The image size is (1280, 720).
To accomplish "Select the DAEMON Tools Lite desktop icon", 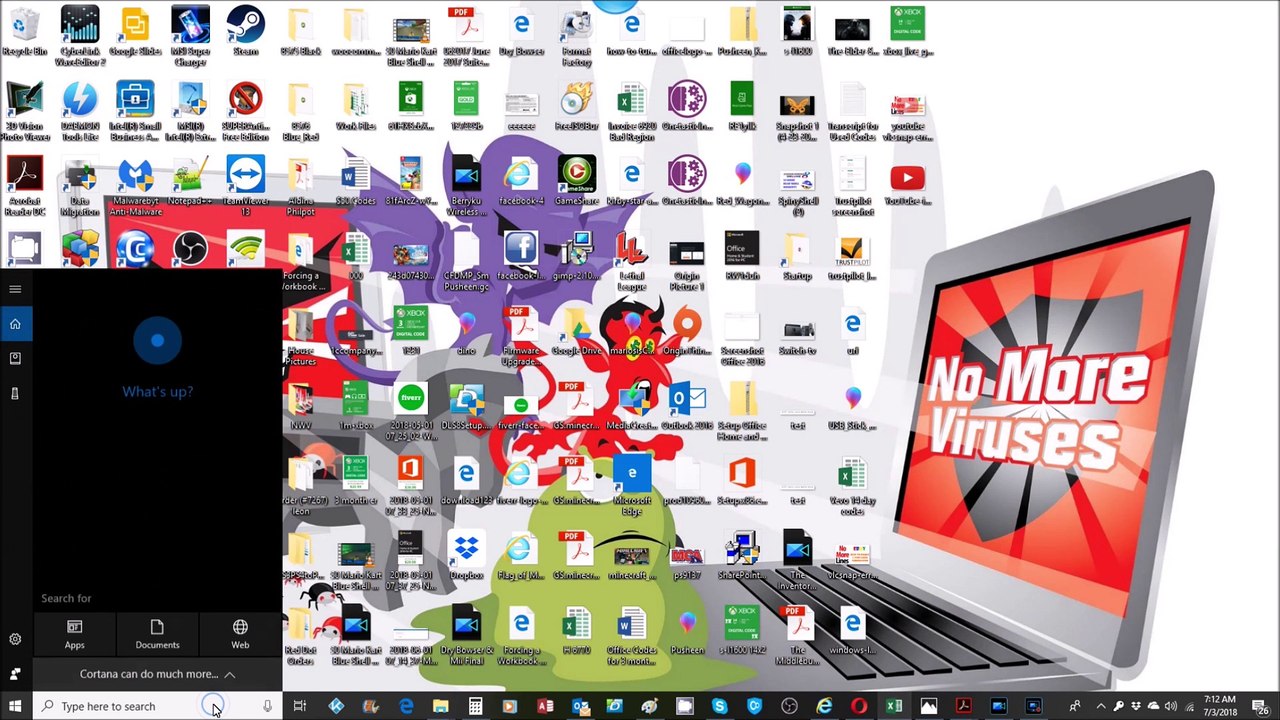I will click(80, 112).
